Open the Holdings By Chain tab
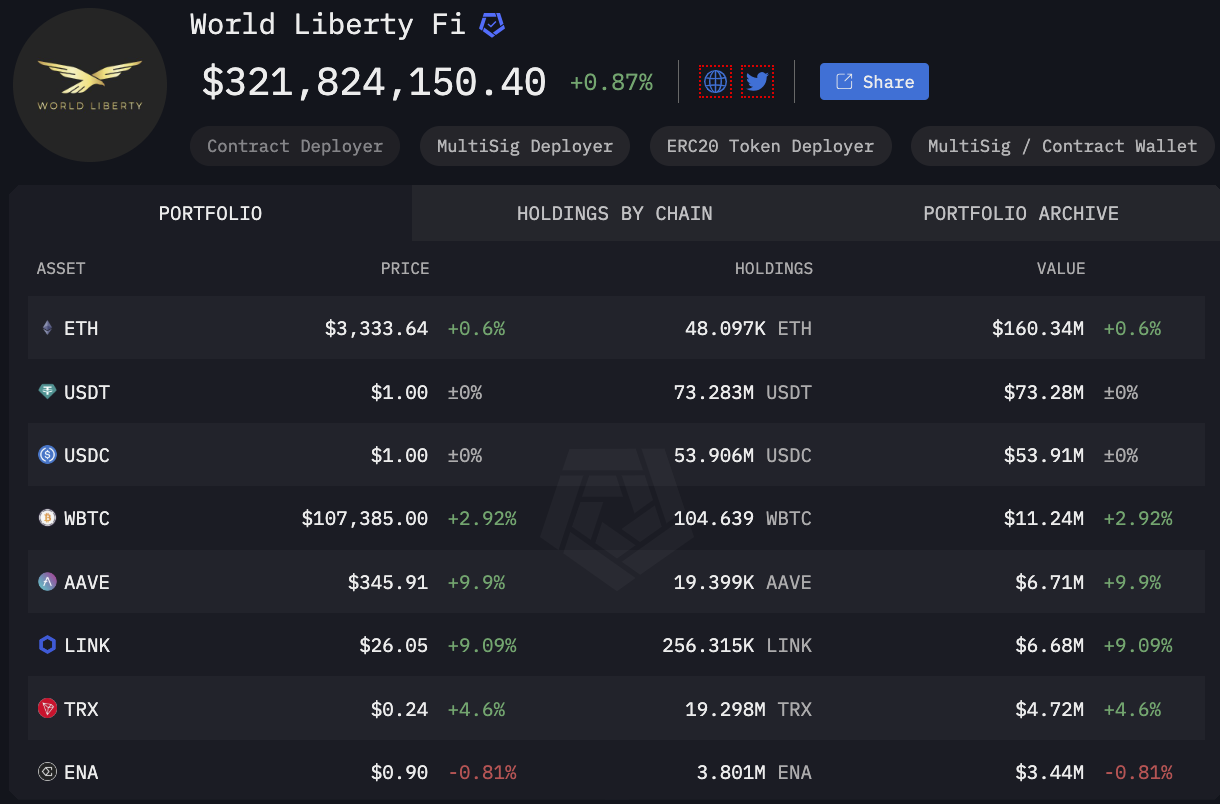Screen dimensions: 1220x804 pos(615,213)
